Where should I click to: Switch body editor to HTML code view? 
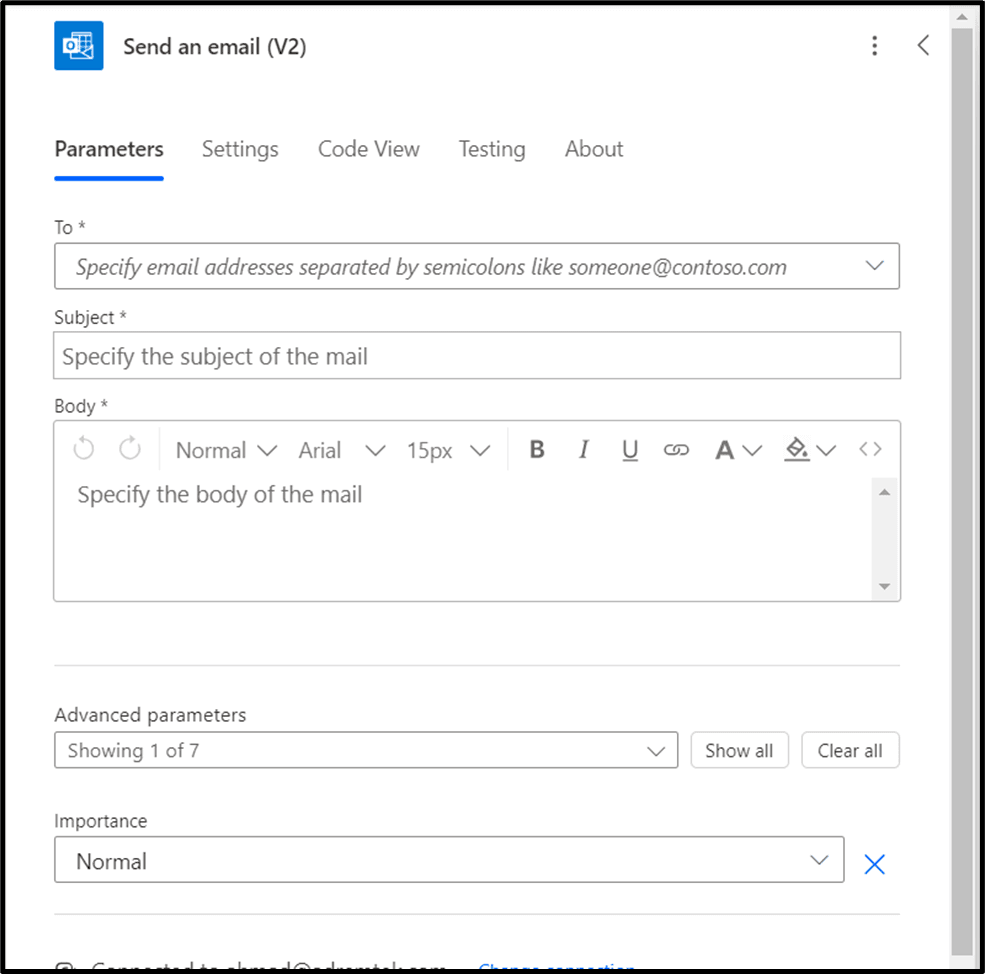pyautogui.click(x=870, y=450)
